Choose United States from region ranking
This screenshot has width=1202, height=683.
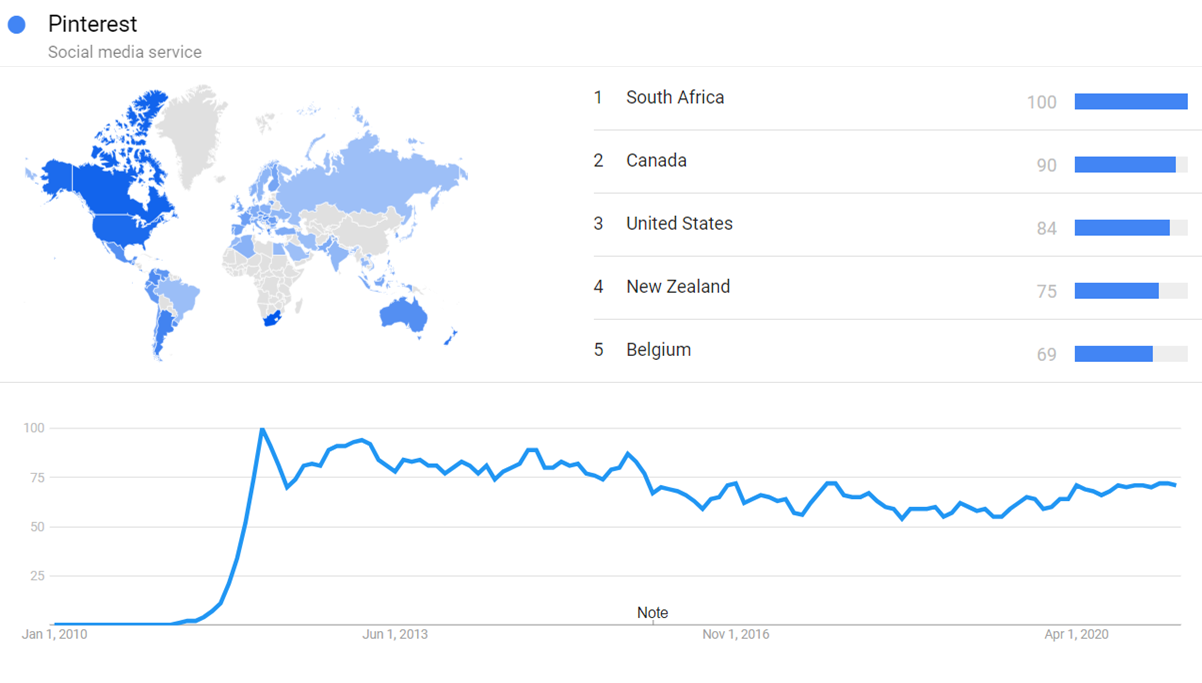tap(679, 224)
